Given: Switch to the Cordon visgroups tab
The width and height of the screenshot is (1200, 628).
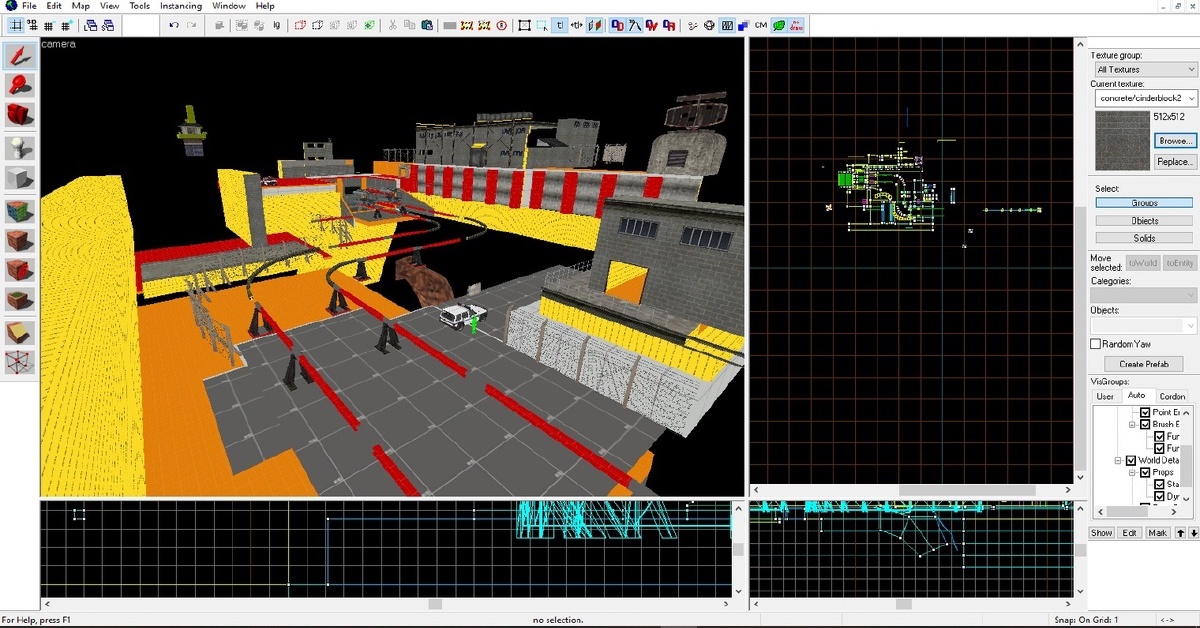Looking at the screenshot, I should 1172,396.
